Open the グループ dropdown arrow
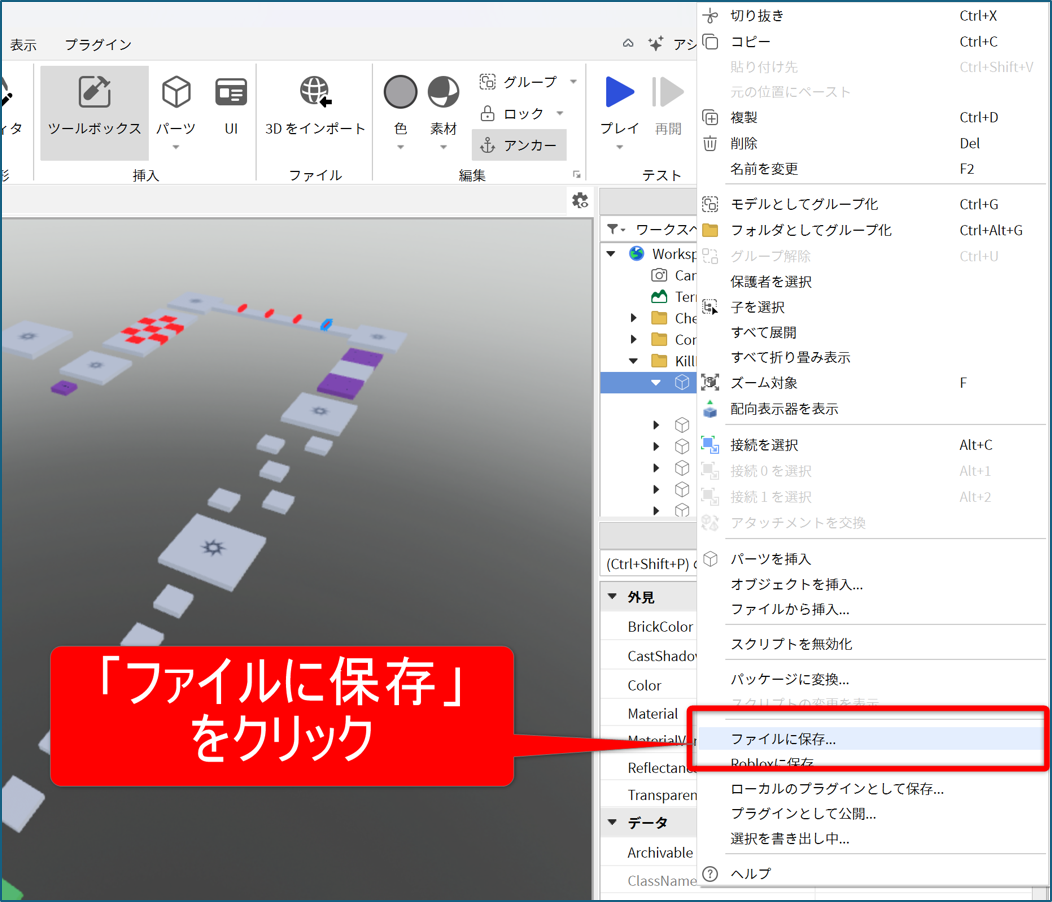 tap(573, 82)
